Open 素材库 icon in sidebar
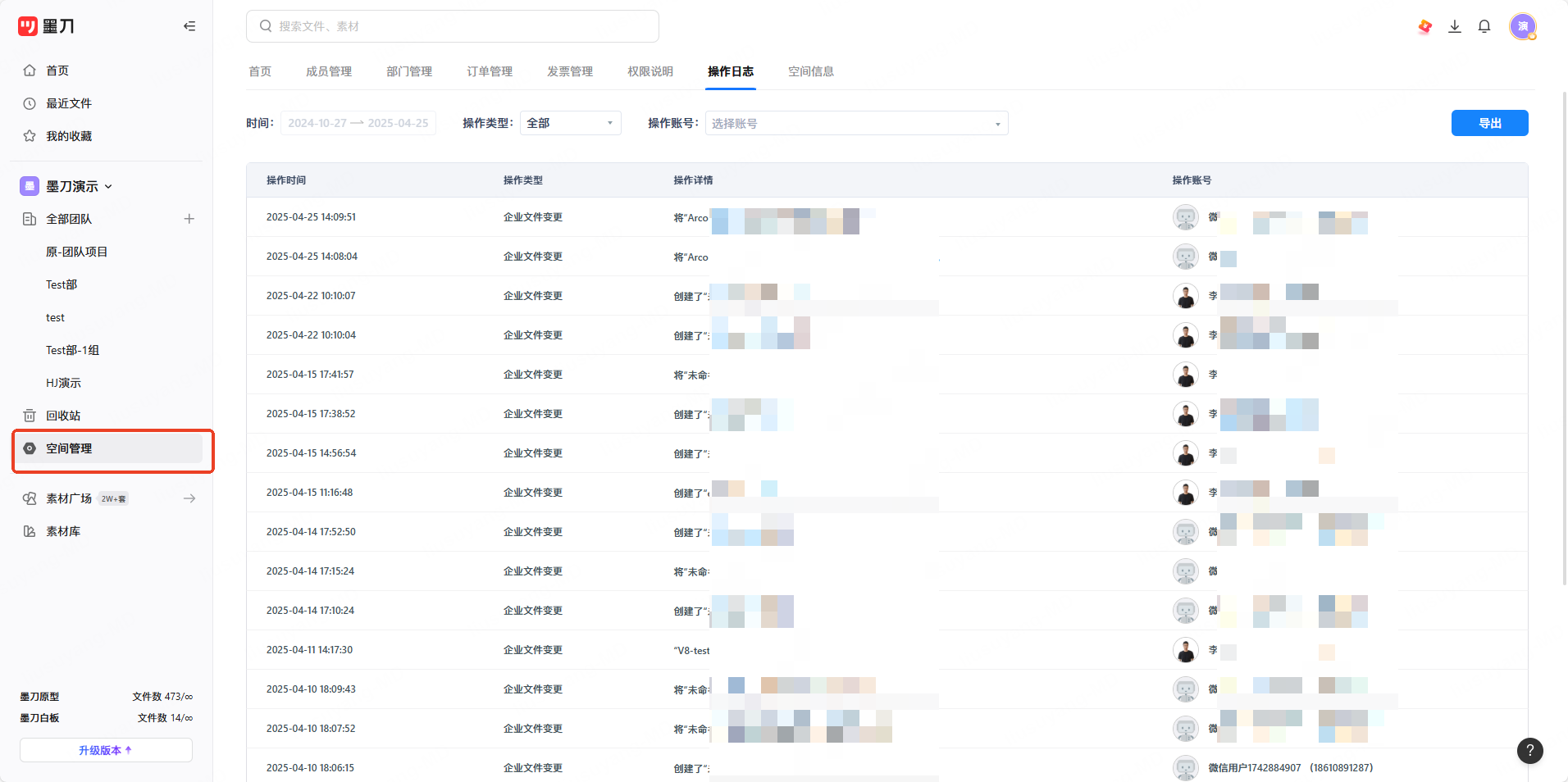The image size is (1568, 782). [30, 531]
